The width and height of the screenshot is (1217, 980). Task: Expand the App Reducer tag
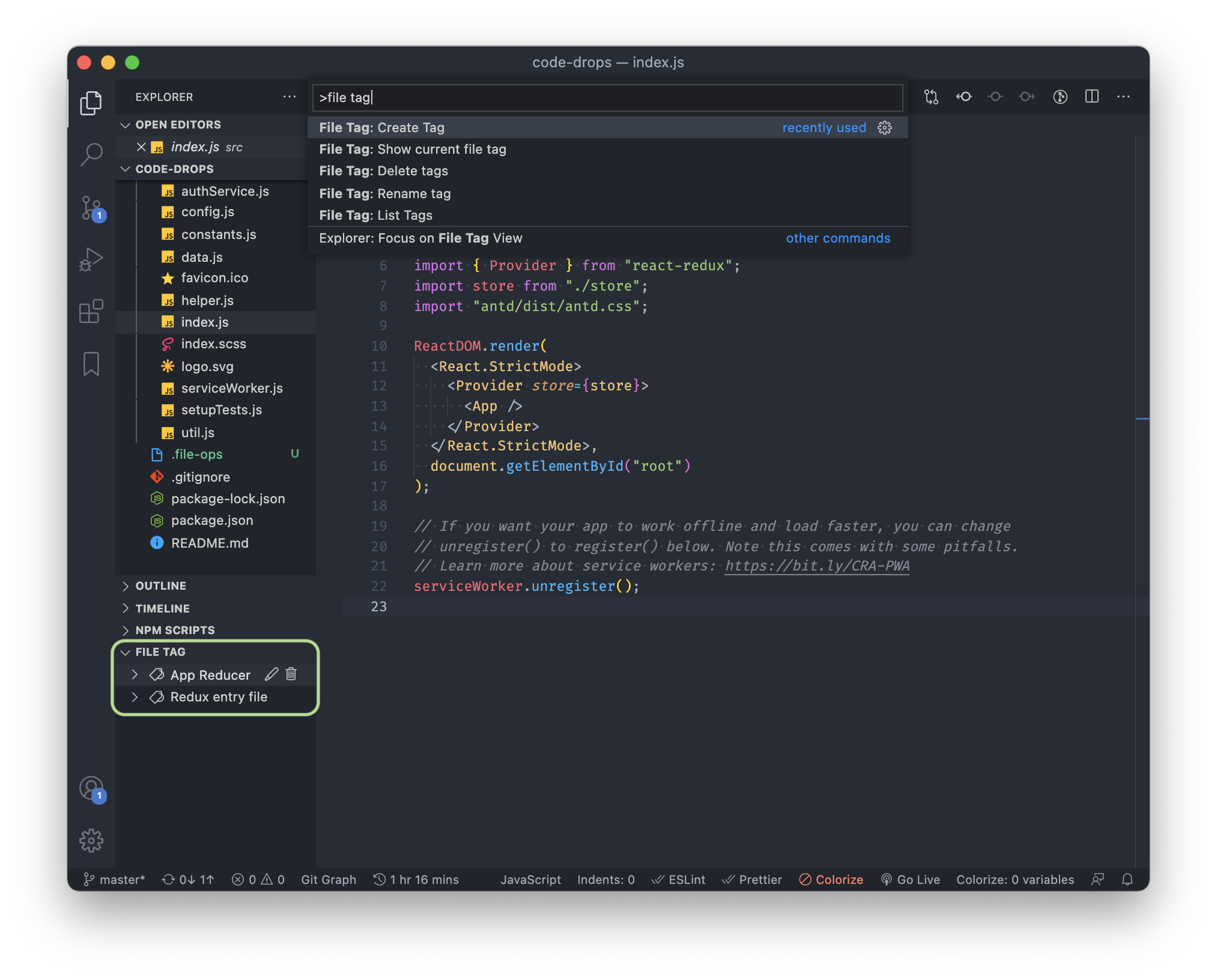(135, 674)
